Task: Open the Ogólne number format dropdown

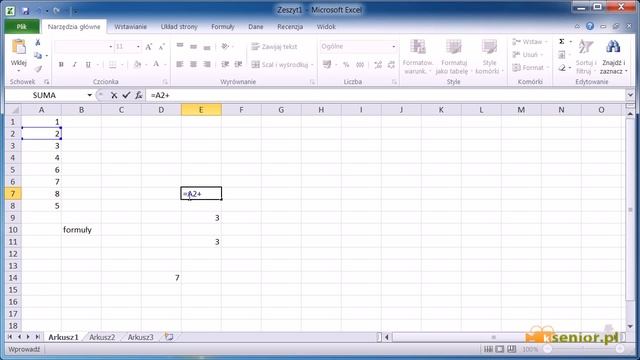Action: coord(393,47)
